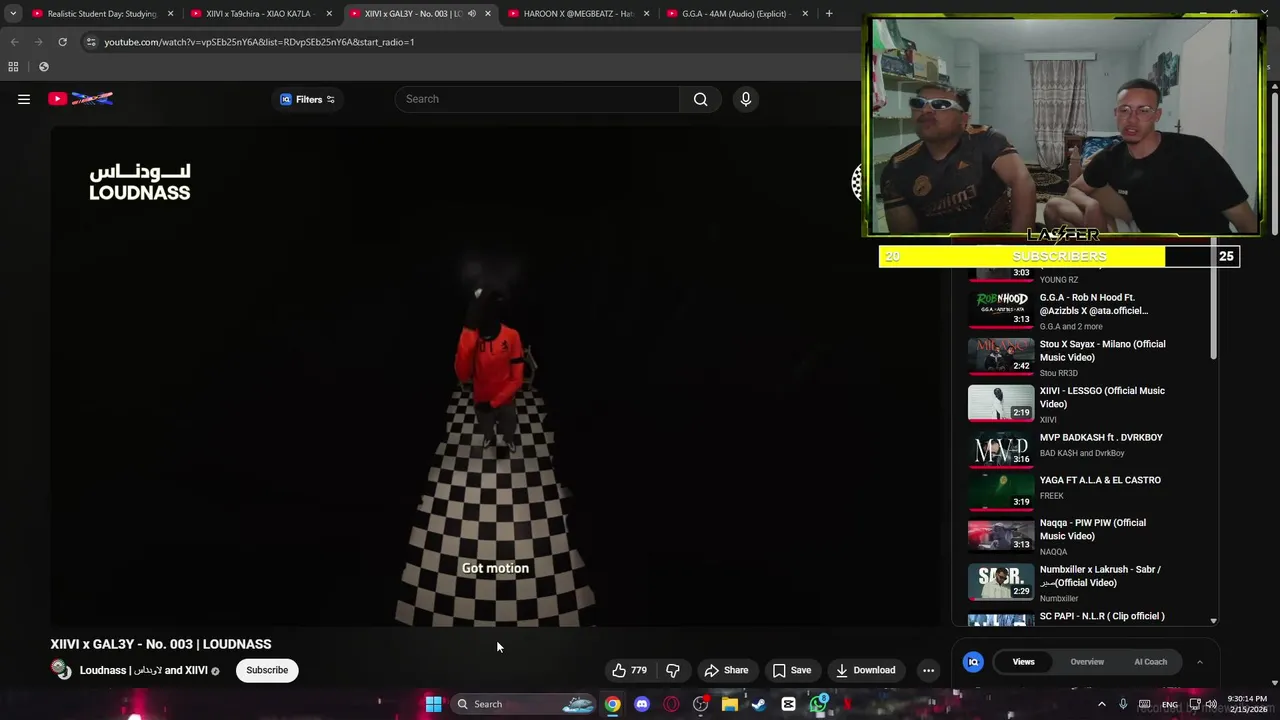
Task: Go to YouTube home via logo
Action: pos(80,99)
